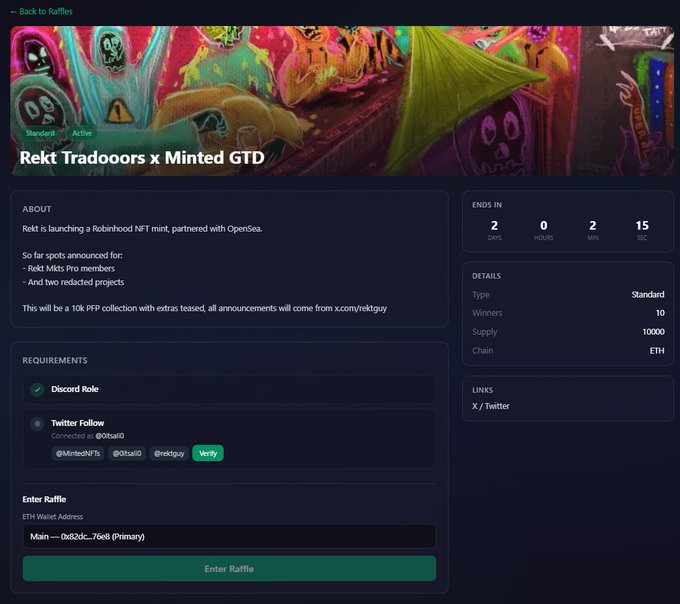Click the DETAILS heading
Viewport: 680px width, 604px height.
point(486,276)
